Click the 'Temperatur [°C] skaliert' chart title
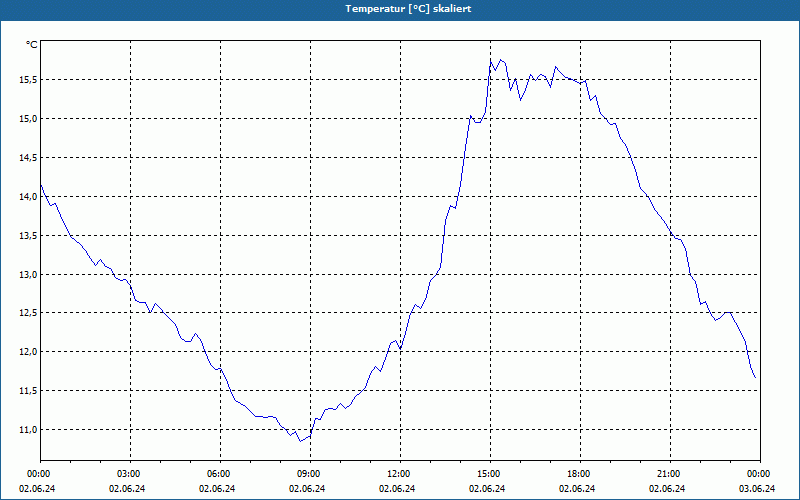800x500 pixels. click(408, 9)
